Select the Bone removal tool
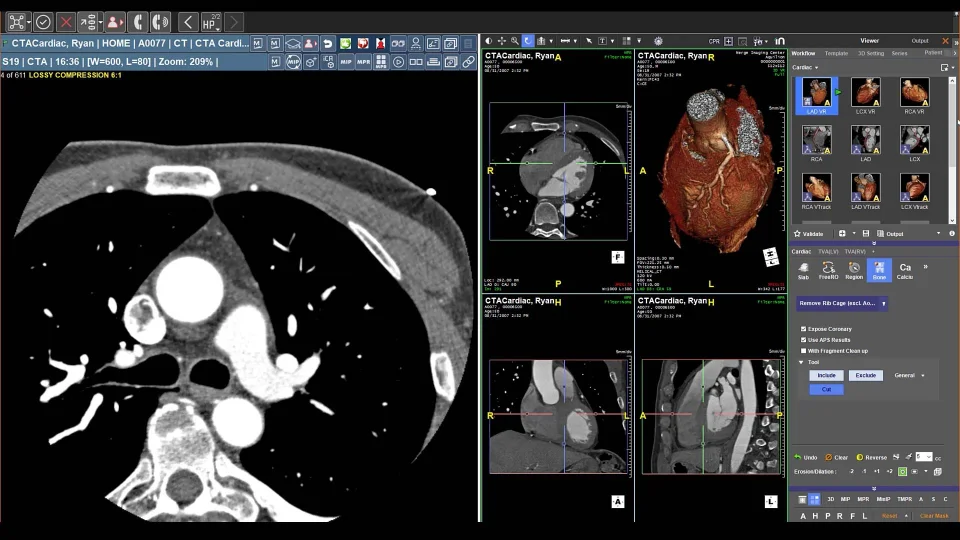This screenshot has width=960, height=540. coord(879,270)
